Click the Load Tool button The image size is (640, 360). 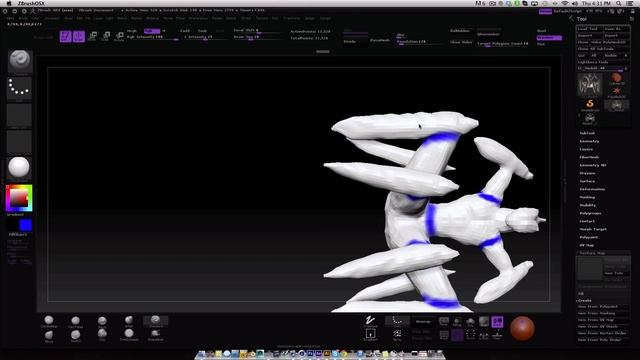tap(589, 29)
